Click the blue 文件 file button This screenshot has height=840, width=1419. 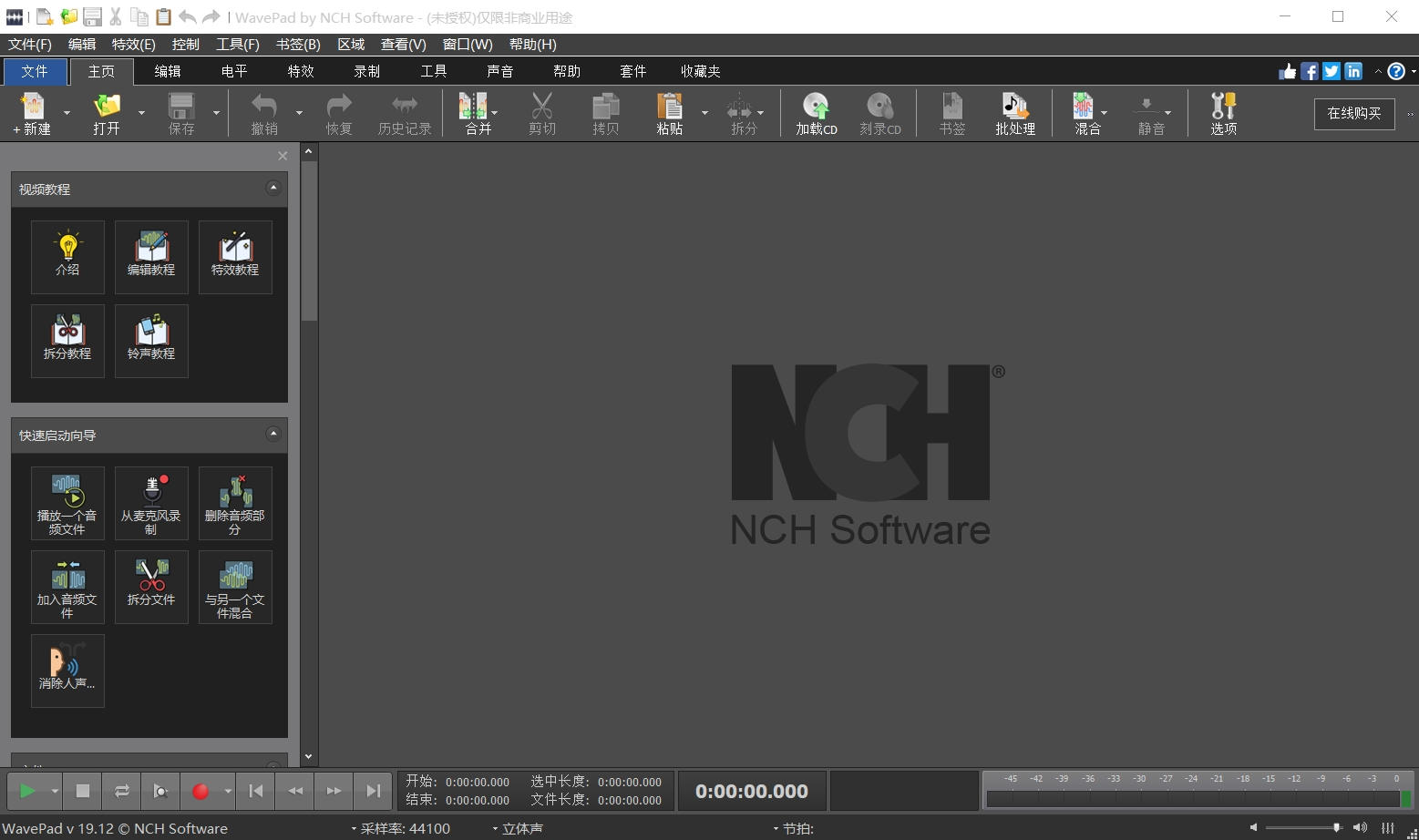(35, 71)
